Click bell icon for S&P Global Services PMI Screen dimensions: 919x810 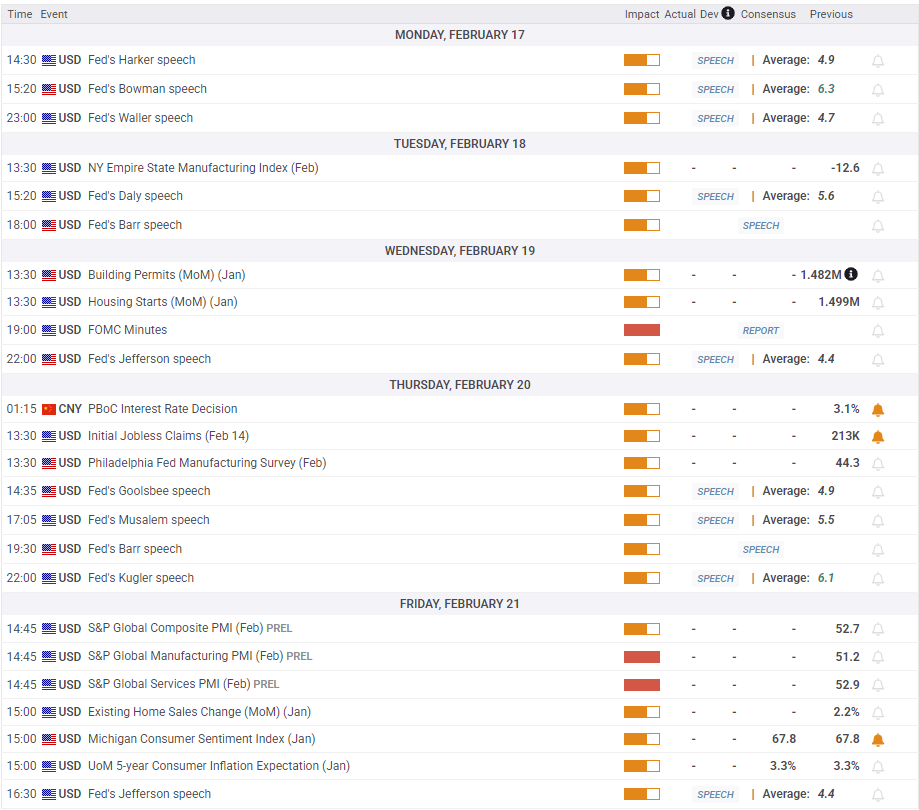[878, 685]
